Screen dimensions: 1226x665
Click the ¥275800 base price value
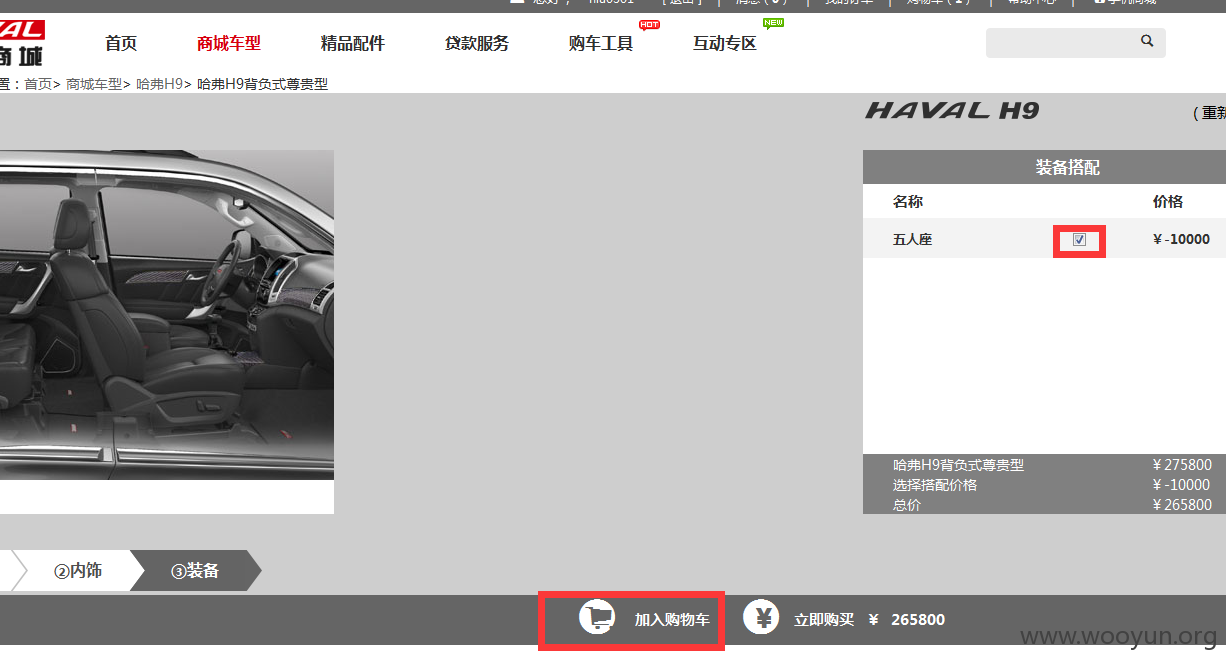[x=1182, y=465]
